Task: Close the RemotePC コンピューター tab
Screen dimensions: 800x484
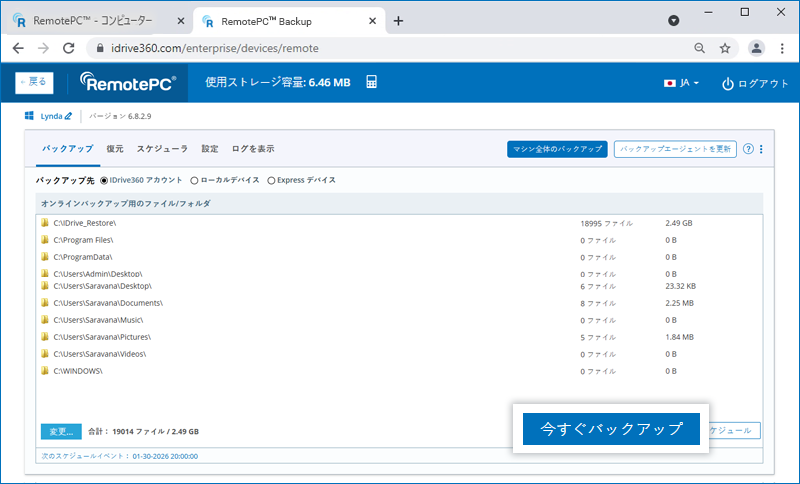Action: pyautogui.click(x=181, y=21)
